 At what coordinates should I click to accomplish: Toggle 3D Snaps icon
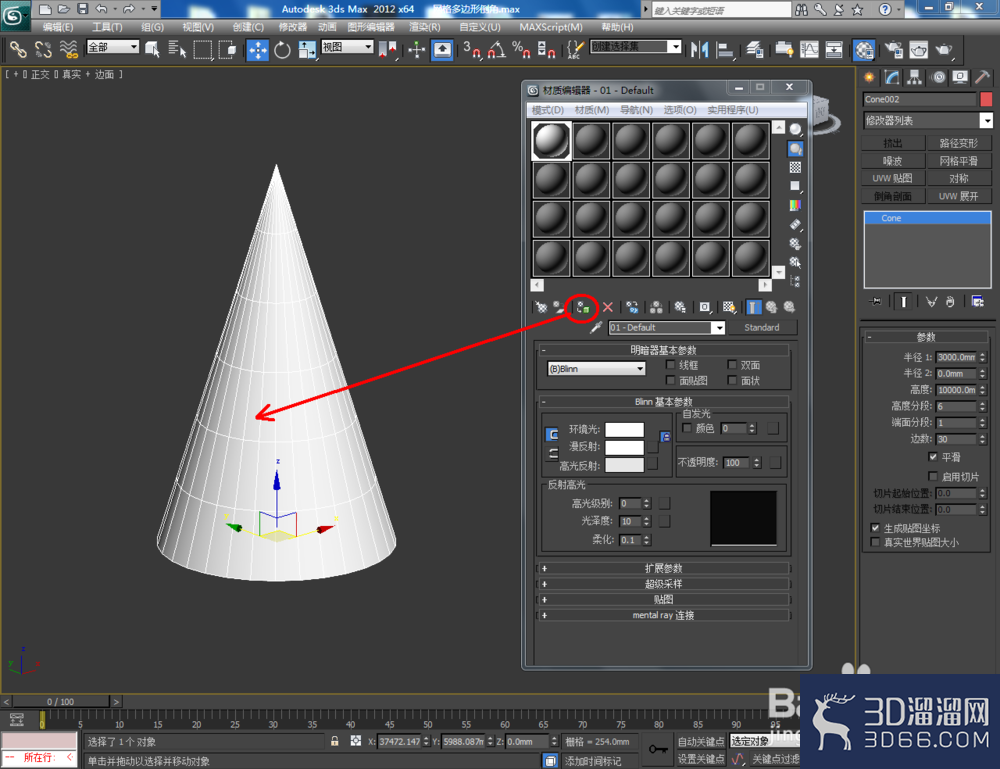[x=471, y=50]
